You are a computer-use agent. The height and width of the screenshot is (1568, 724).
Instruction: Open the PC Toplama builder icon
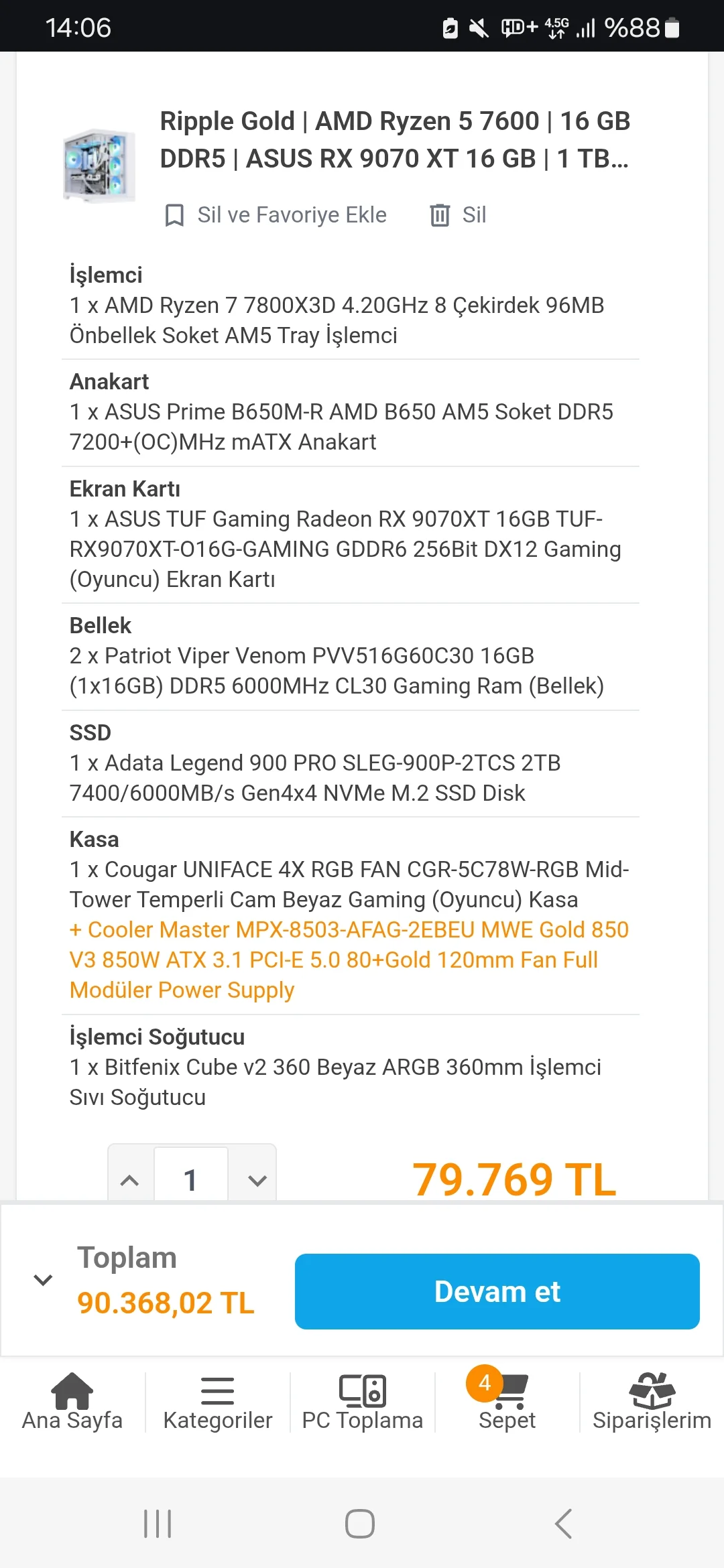[363, 1391]
